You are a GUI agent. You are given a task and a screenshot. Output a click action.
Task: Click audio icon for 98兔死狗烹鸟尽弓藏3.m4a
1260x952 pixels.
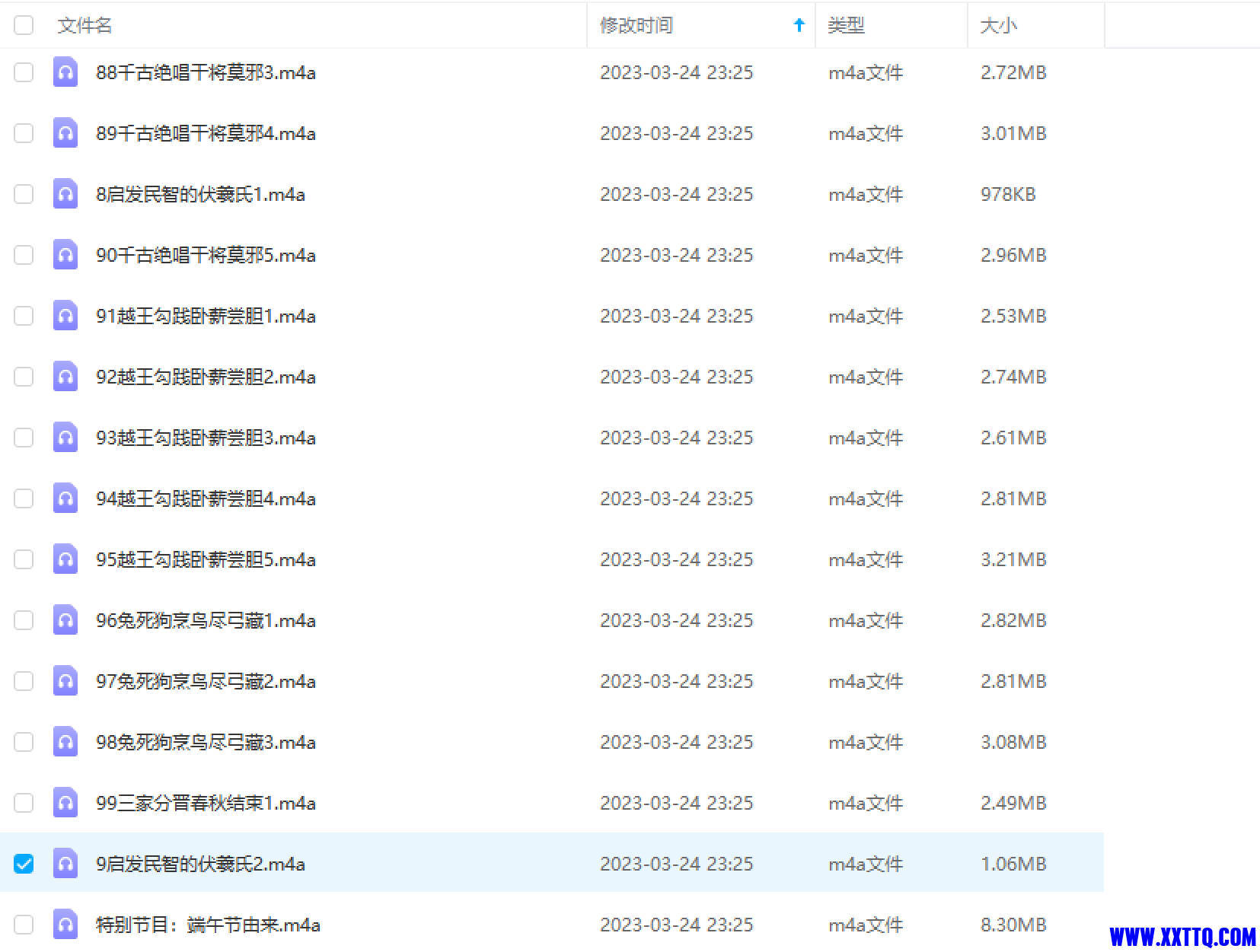coord(65,742)
